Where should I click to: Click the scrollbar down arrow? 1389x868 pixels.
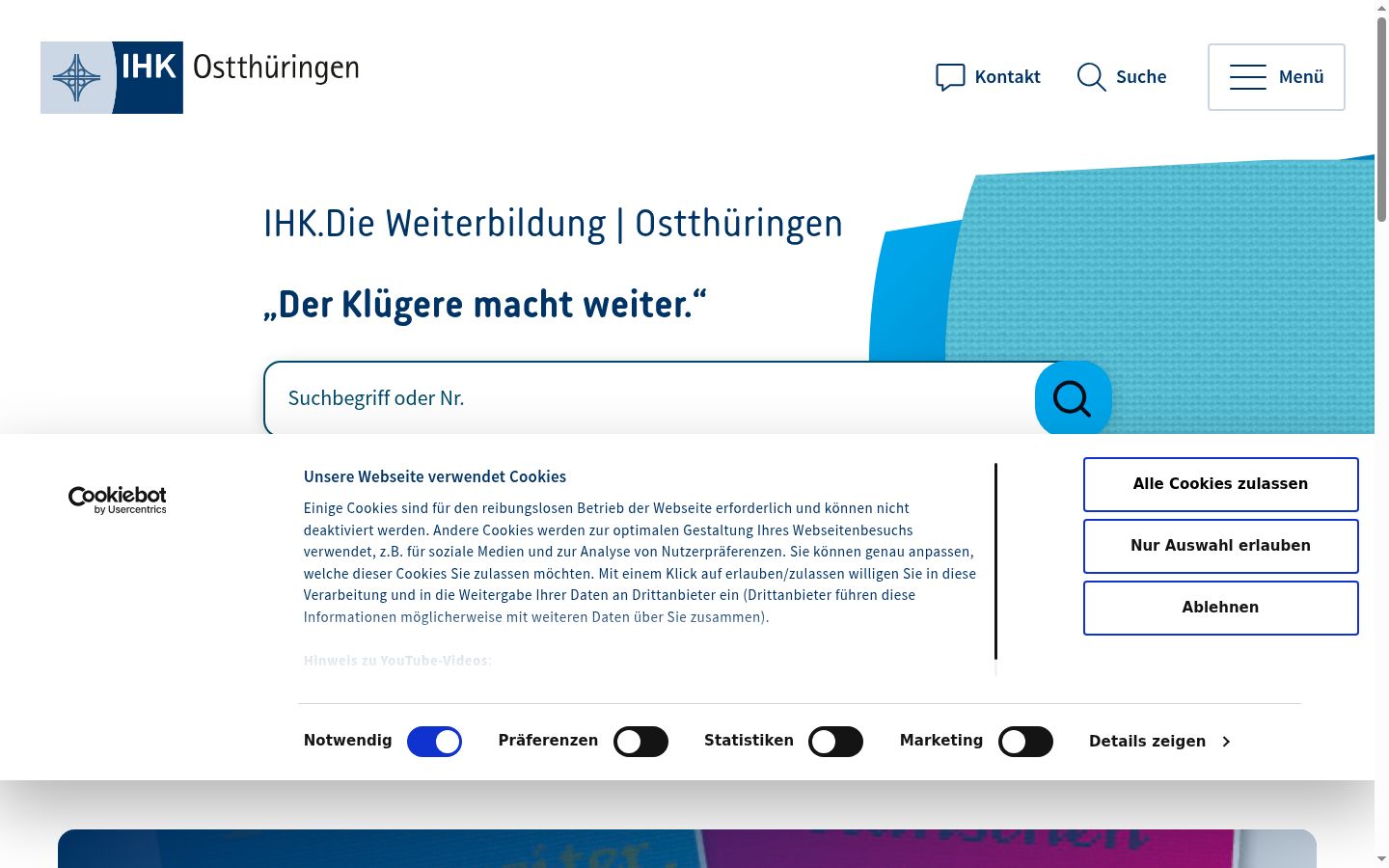[x=1381, y=858]
